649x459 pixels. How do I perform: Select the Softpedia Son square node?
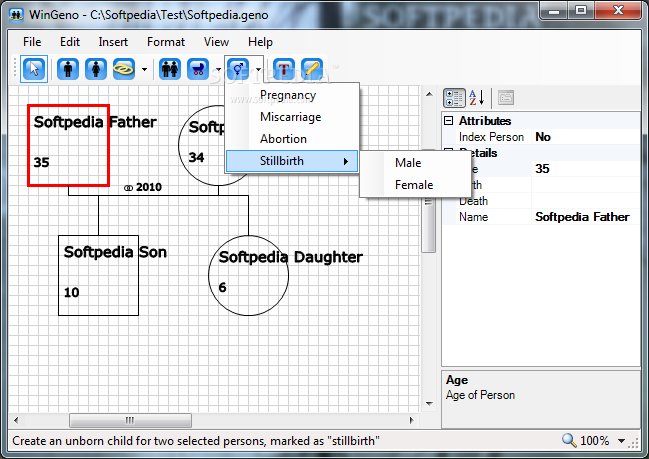pos(99,276)
